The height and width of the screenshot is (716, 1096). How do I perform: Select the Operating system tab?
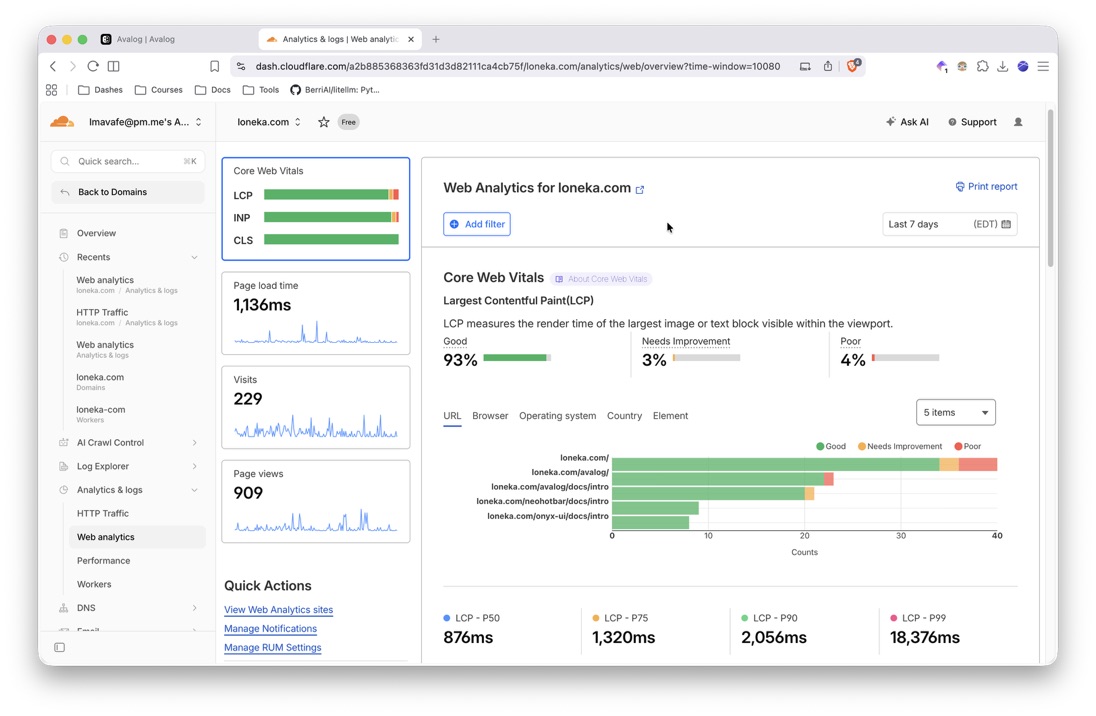pyautogui.click(x=557, y=415)
